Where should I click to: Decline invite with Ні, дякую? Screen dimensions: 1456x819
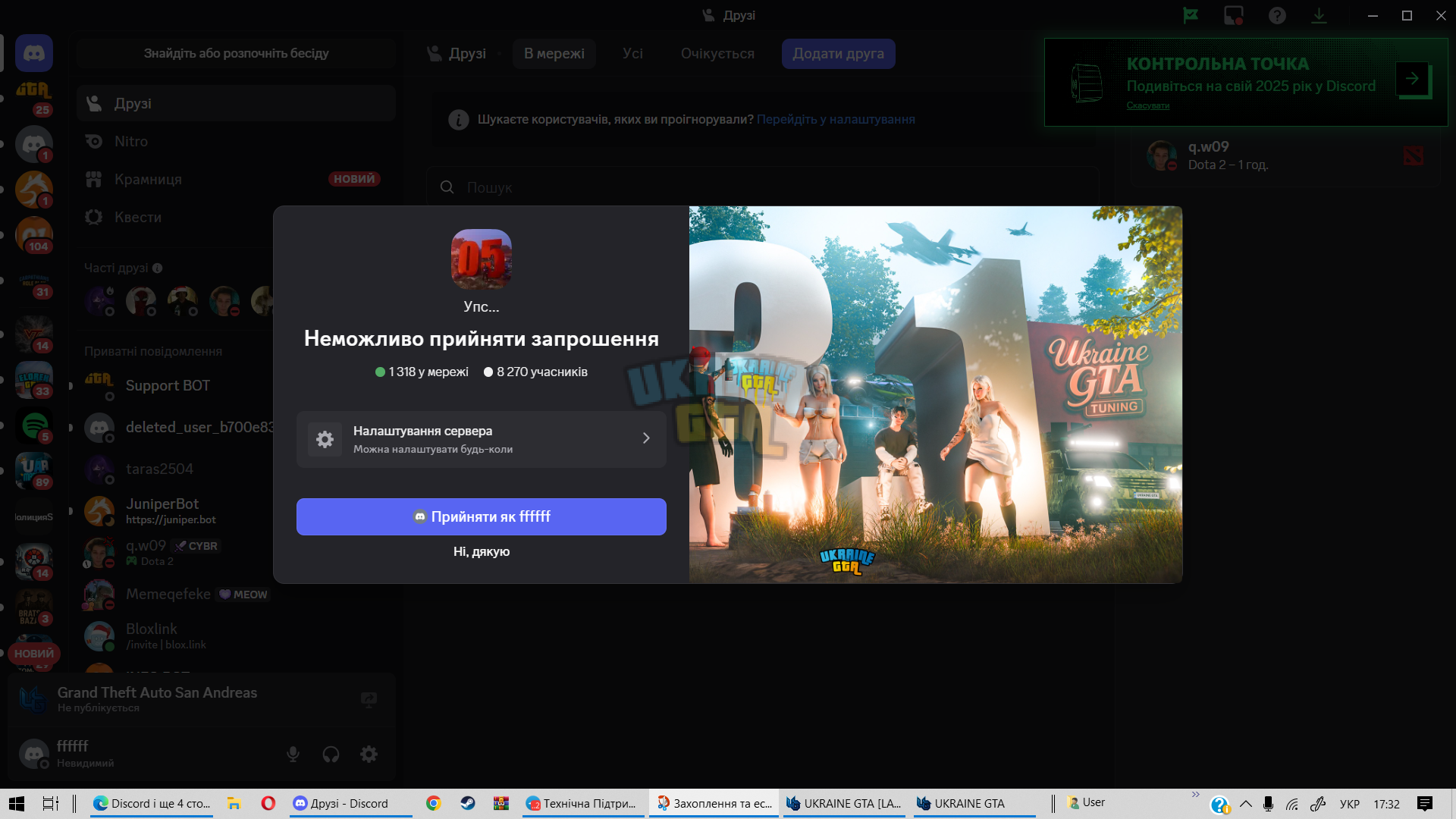click(482, 551)
